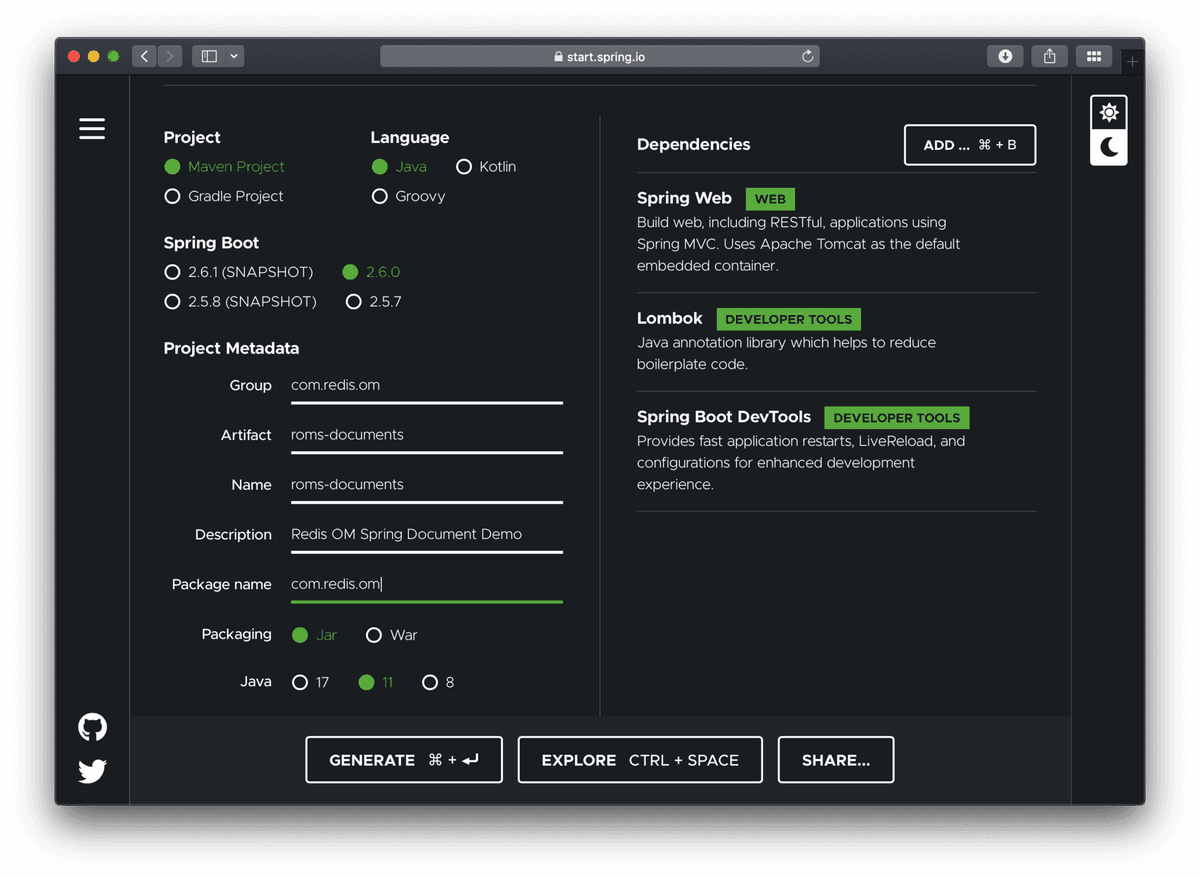Open the hamburger menu icon
This screenshot has height=878, width=1200.
pyautogui.click(x=92, y=129)
